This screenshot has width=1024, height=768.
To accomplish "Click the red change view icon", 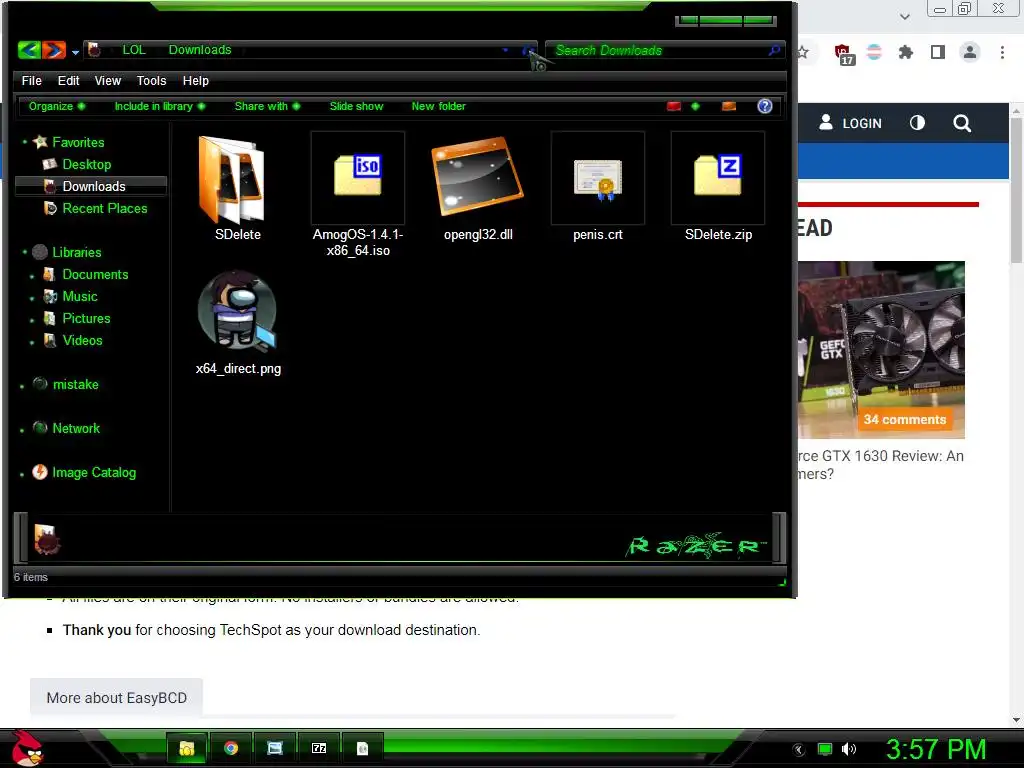I will [x=674, y=106].
